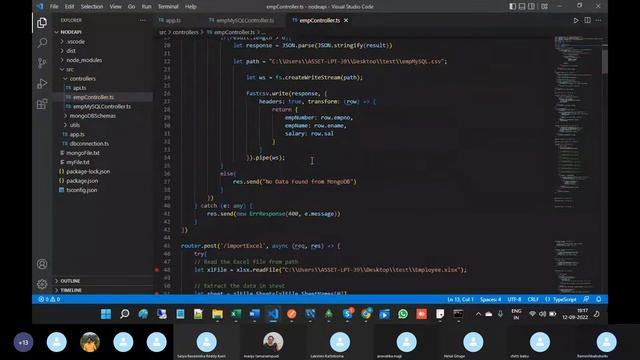
Task: Open empMySQLController.ts in the explorer tree
Action: [x=103, y=107]
